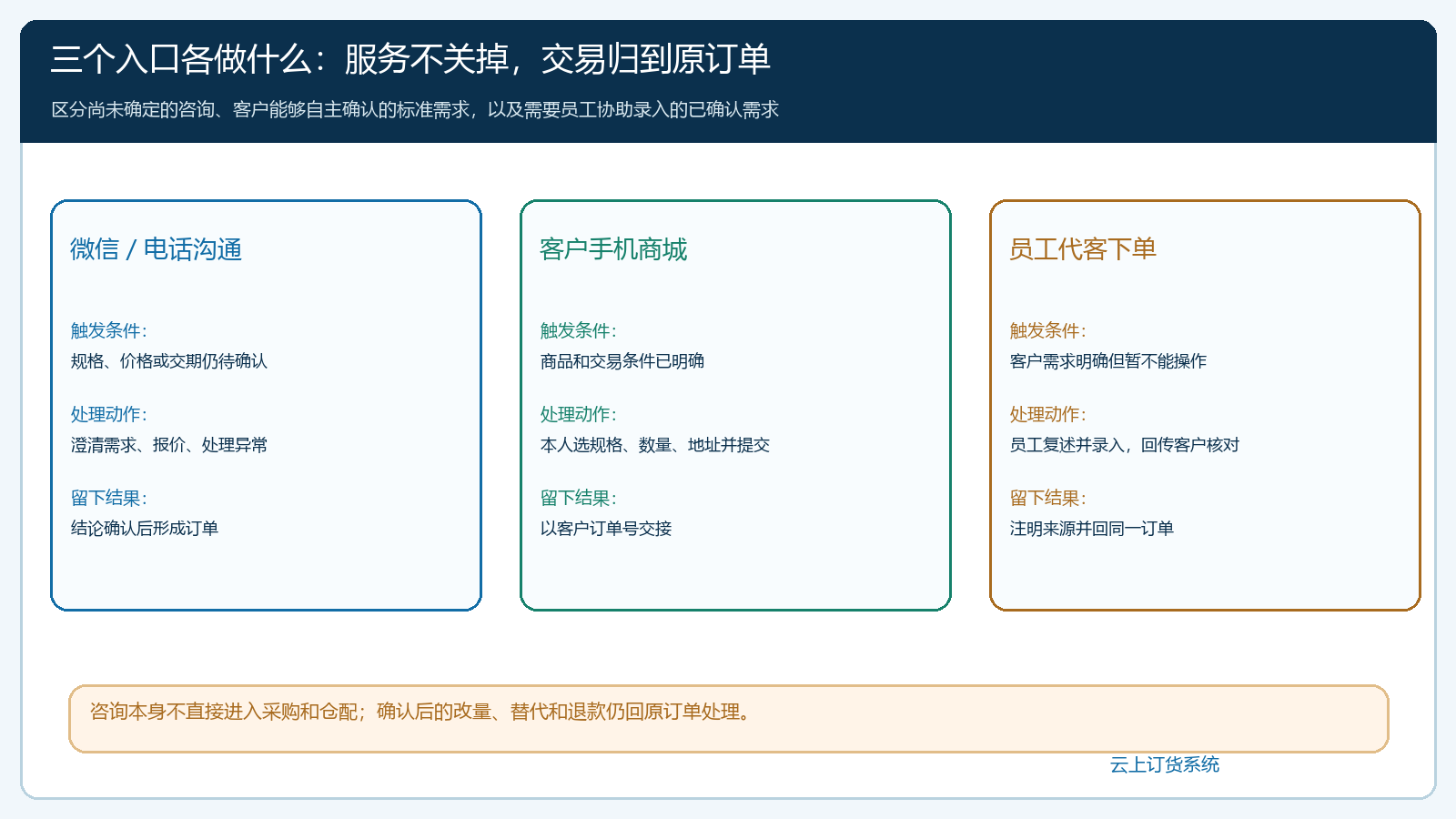Click the 员工代客下单 card heading
This screenshot has width=1456, height=819.
click(x=1083, y=249)
